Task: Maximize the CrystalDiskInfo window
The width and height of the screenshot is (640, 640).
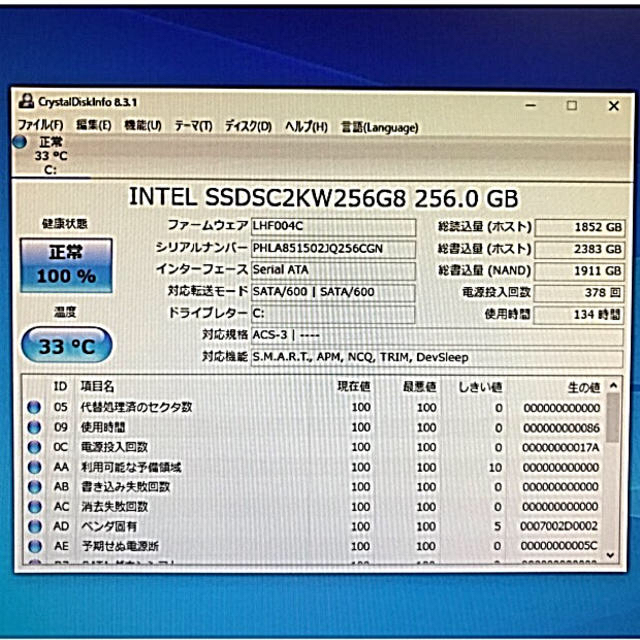Action: (x=572, y=105)
